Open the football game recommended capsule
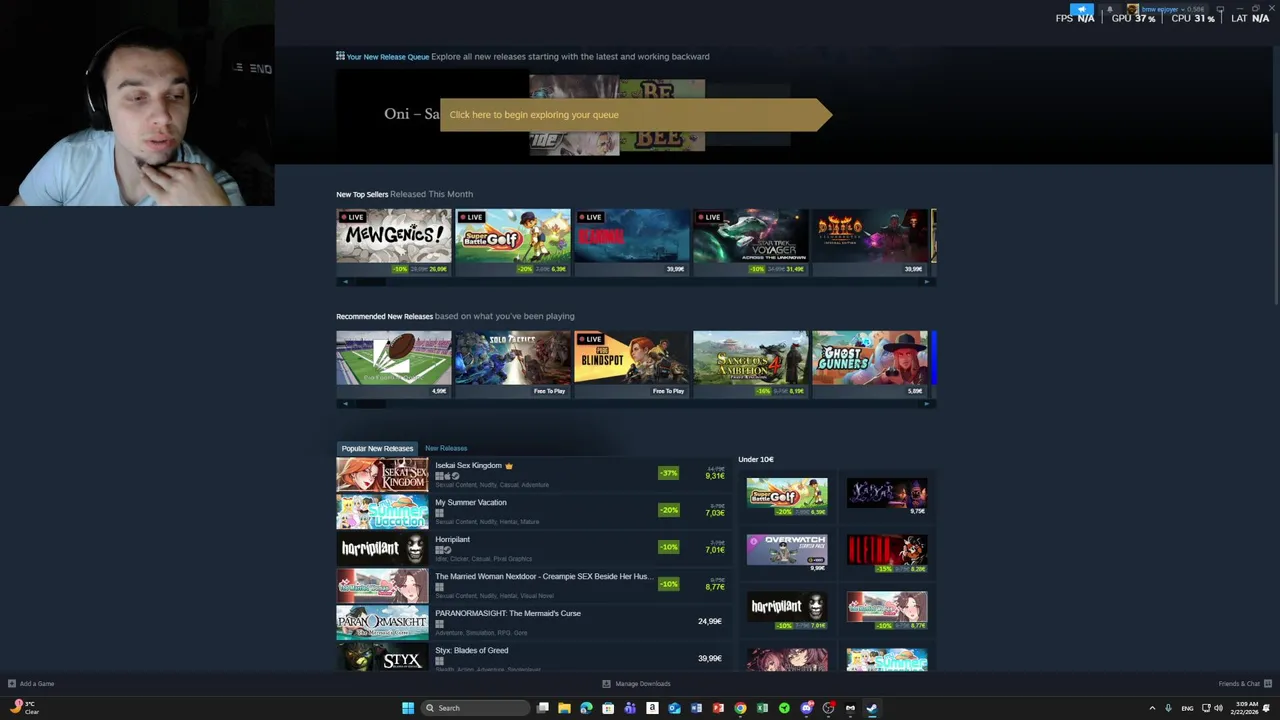This screenshot has width=1280, height=720. pyautogui.click(x=393, y=364)
